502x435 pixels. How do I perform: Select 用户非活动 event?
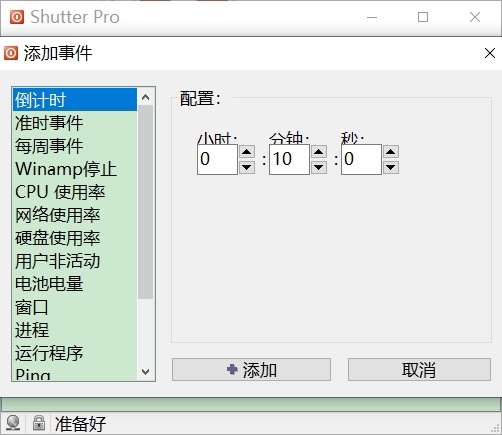pos(75,261)
